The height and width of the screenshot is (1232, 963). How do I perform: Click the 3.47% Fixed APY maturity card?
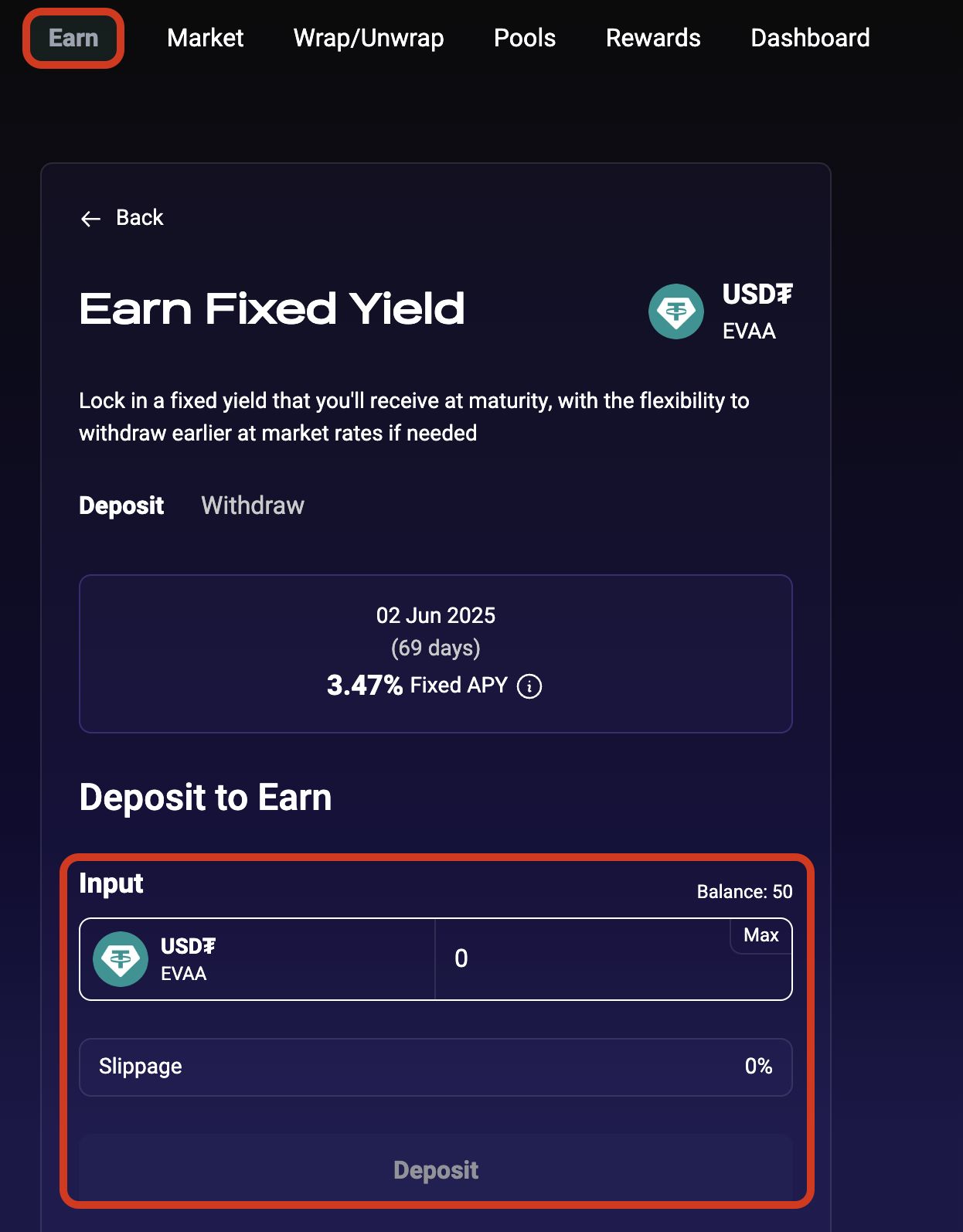(x=436, y=653)
